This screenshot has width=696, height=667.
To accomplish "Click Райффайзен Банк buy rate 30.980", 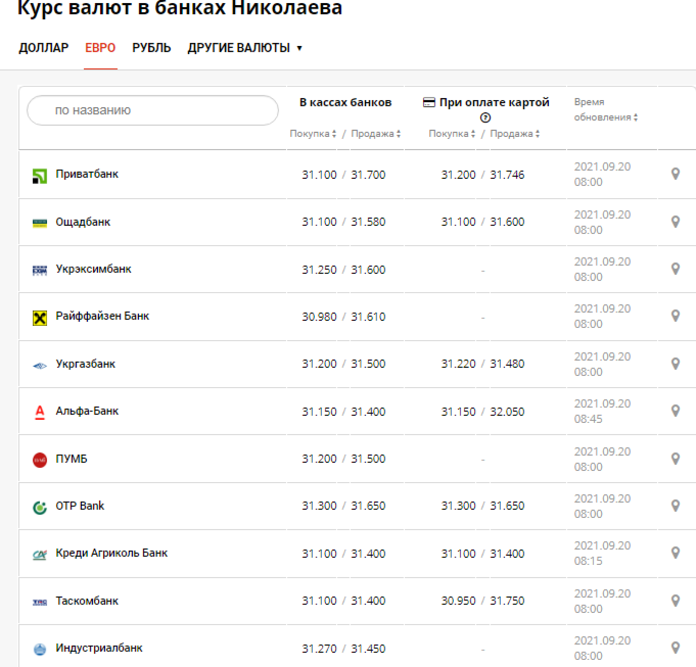I will [x=319, y=317].
